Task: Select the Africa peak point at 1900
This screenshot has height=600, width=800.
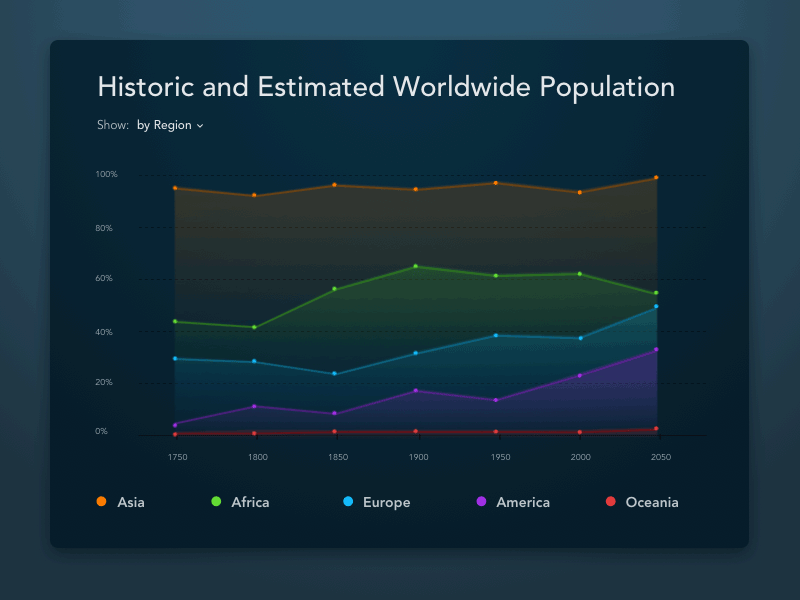Action: coord(418,266)
